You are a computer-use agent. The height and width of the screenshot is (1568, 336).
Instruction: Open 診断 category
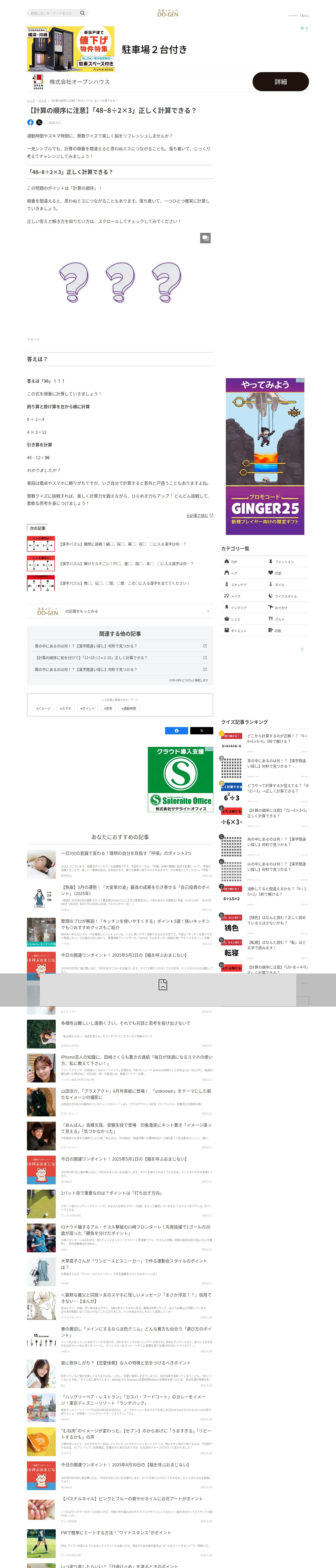[x=287, y=631]
